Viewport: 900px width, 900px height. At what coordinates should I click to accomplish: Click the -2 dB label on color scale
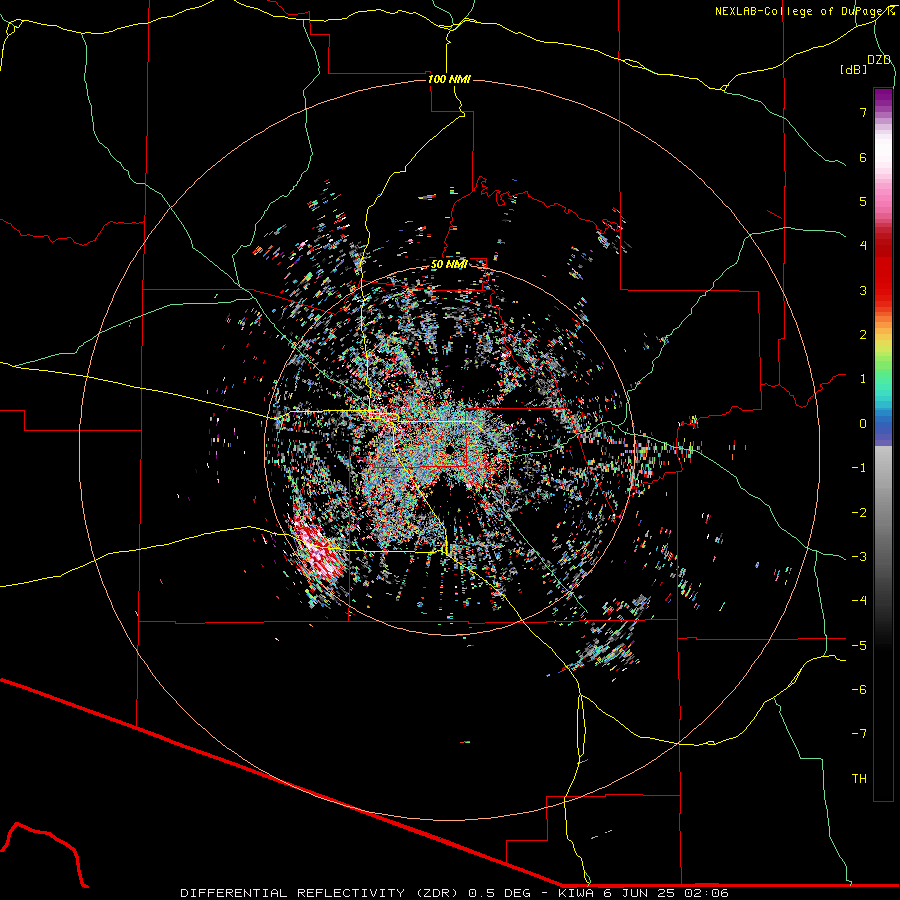[x=859, y=513]
